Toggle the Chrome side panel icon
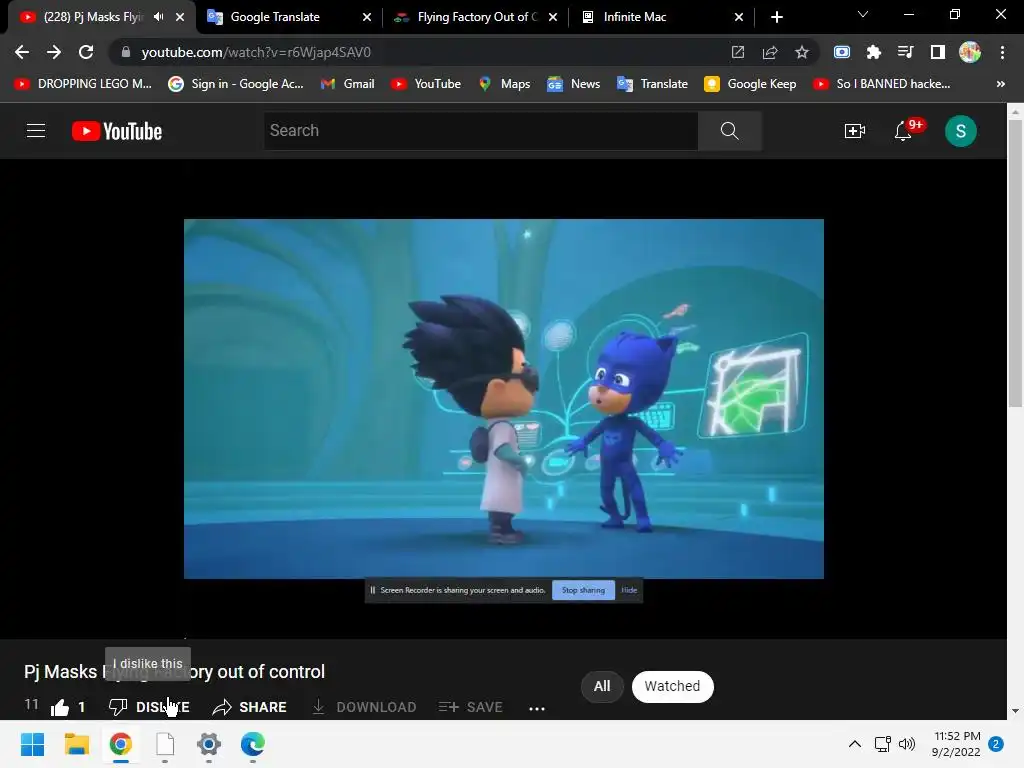Screen dimensions: 1024x768 point(938,52)
